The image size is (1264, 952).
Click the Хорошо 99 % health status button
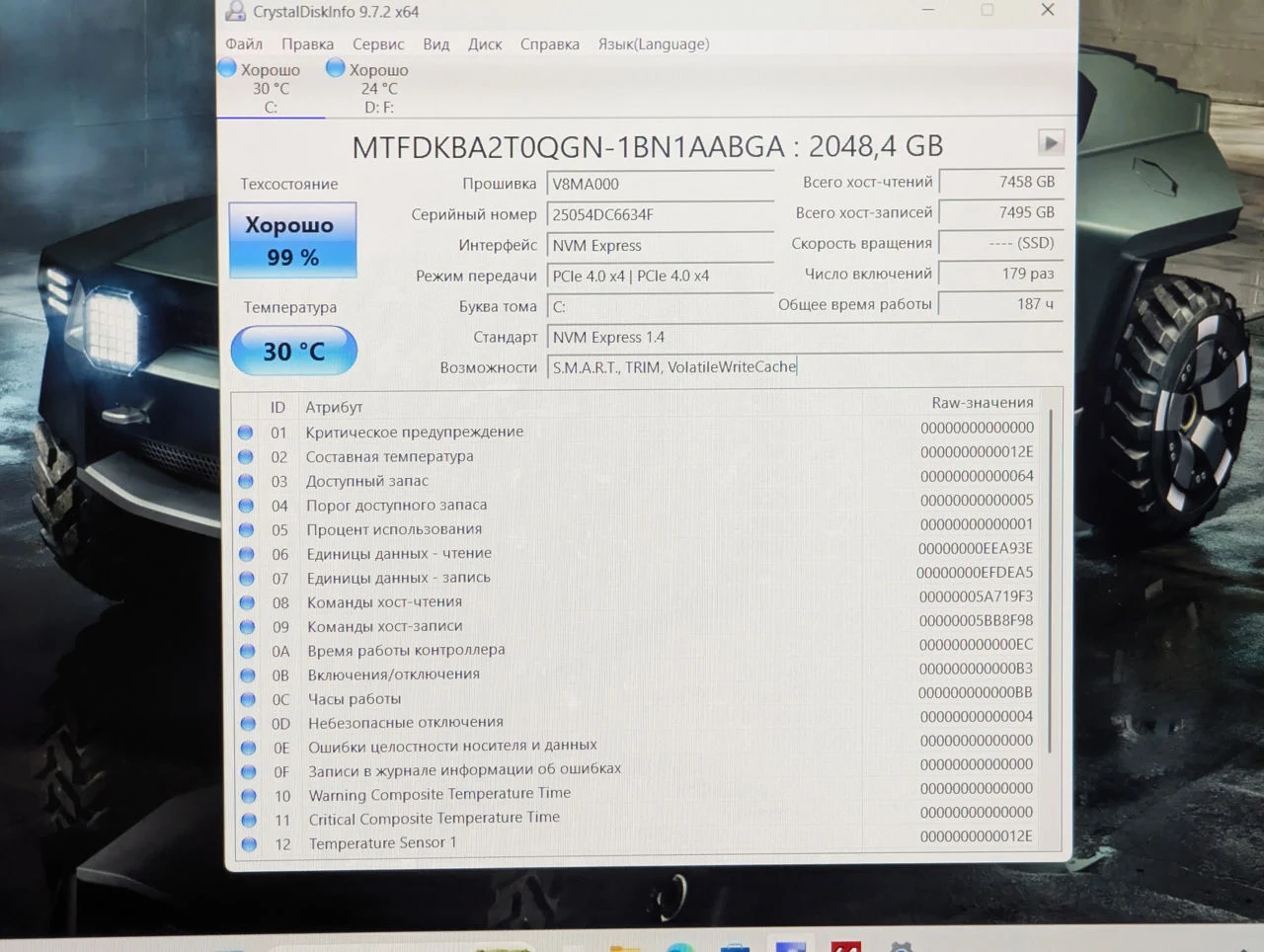[x=292, y=240]
